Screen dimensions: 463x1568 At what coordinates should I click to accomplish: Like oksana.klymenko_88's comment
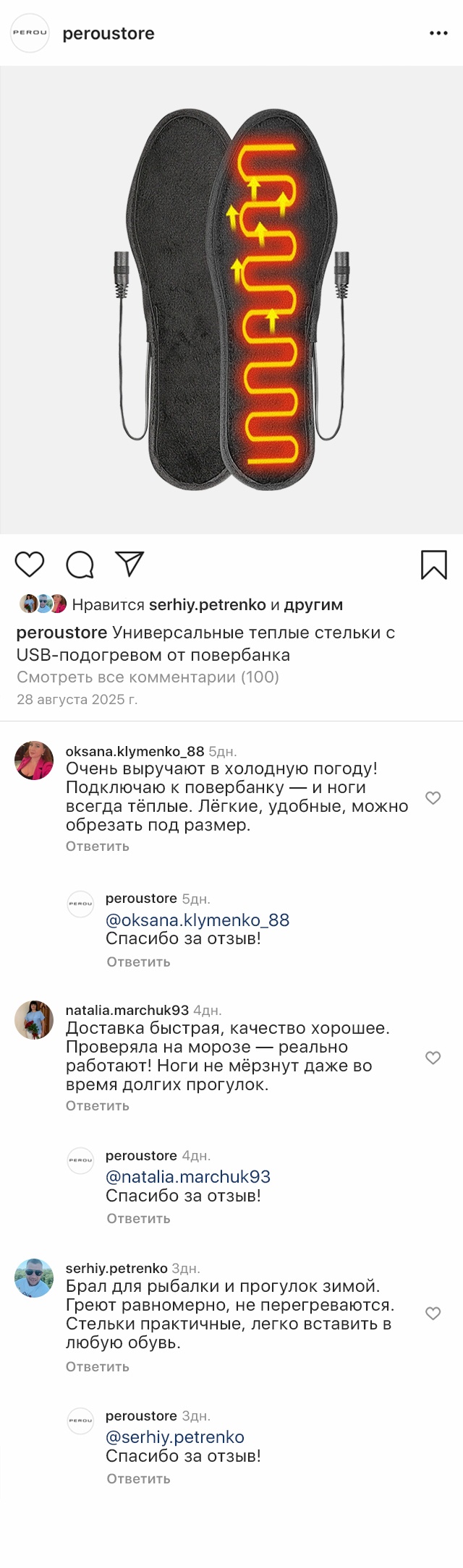click(x=433, y=798)
